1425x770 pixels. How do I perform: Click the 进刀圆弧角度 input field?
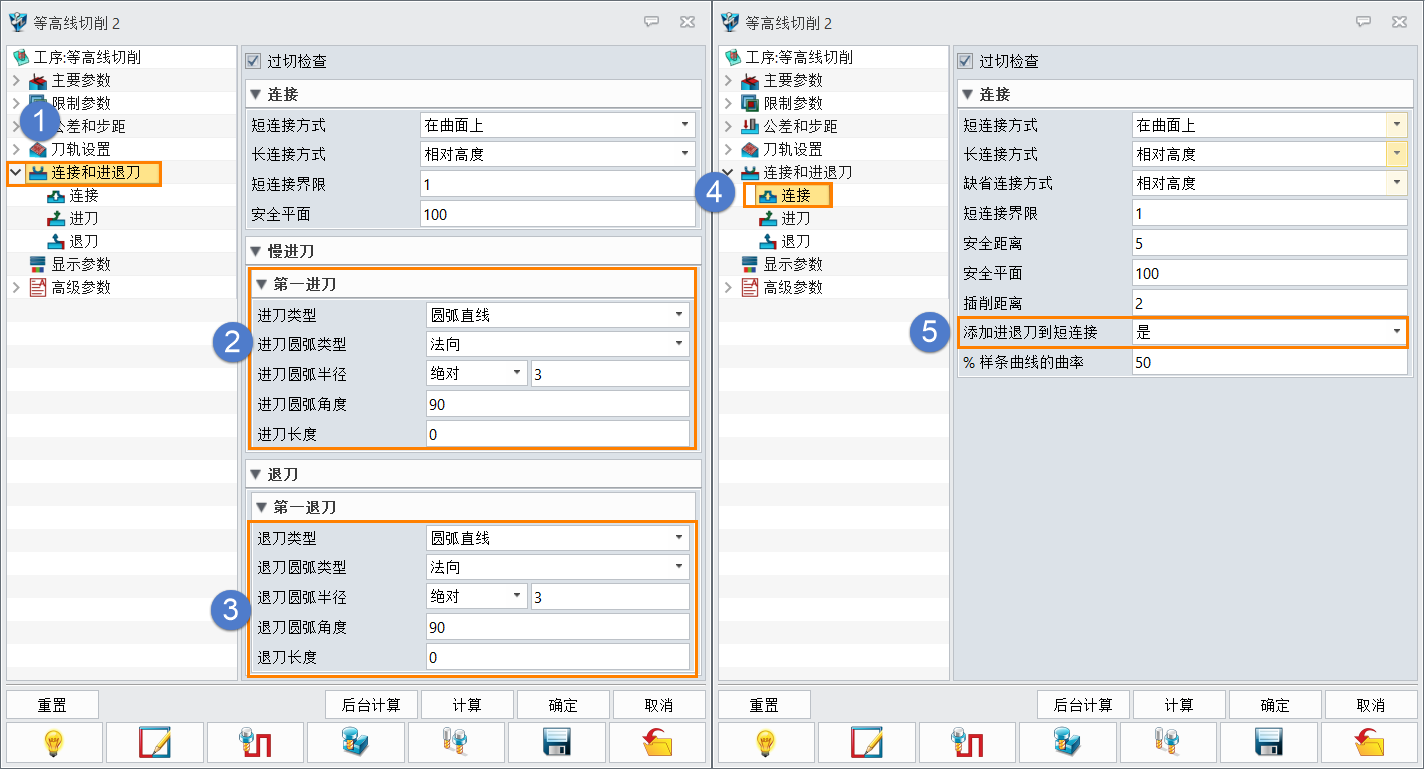557,404
